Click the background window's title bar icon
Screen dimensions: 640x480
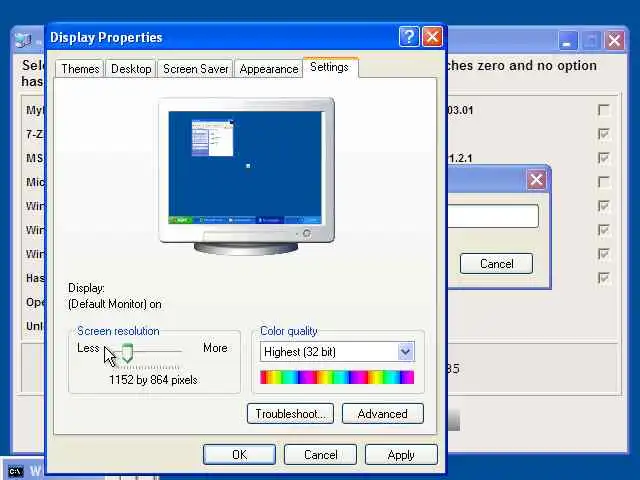[23, 40]
